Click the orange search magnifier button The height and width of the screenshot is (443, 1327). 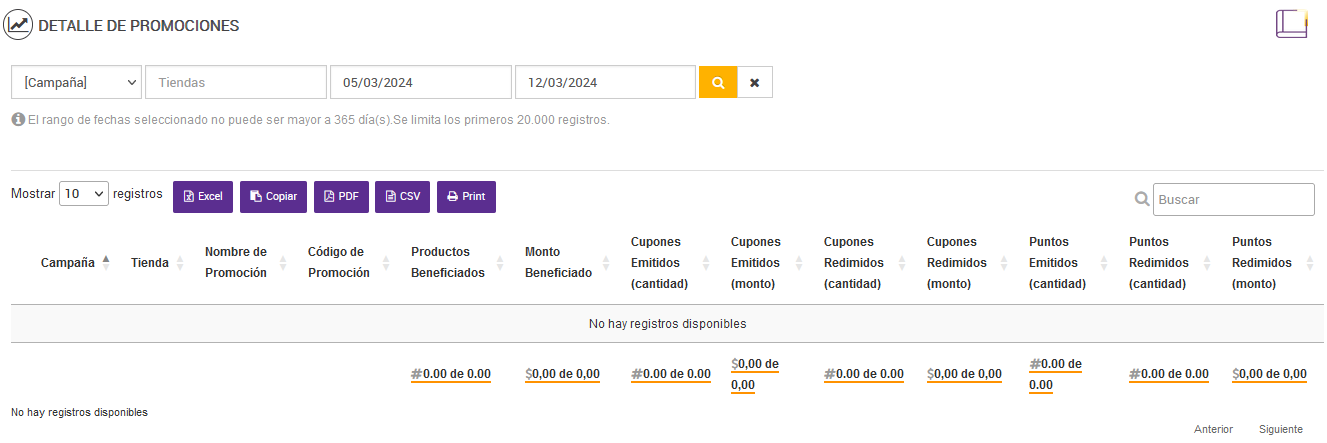tap(718, 82)
